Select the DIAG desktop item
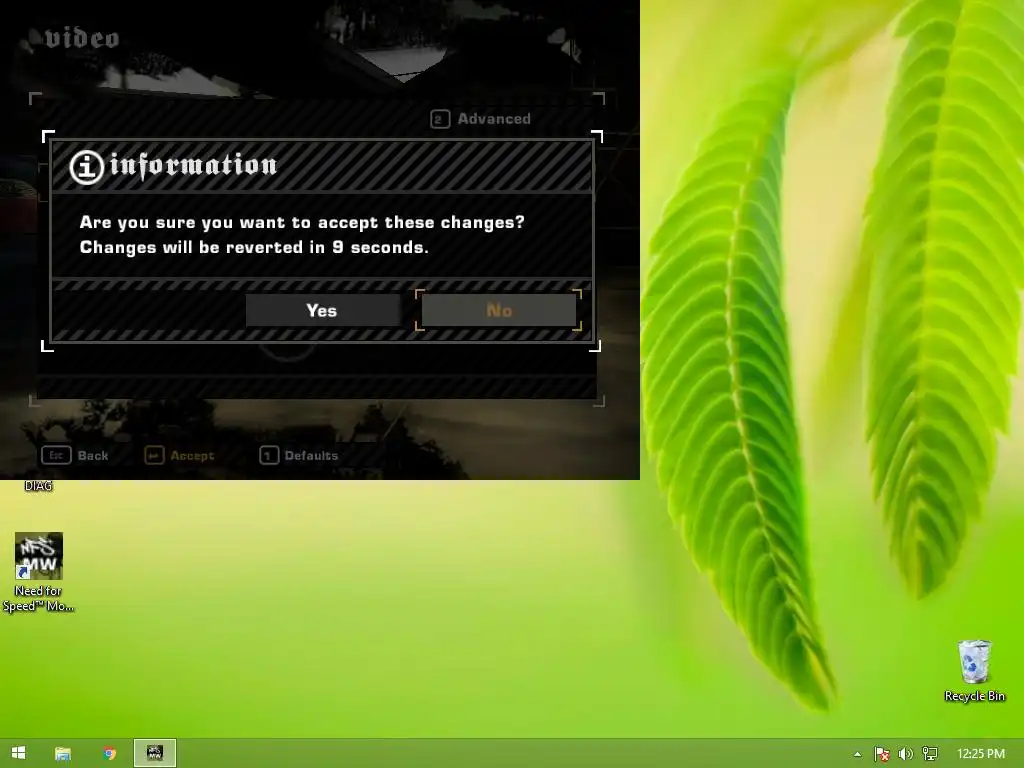Viewport: 1024px width, 768px height. coord(38,486)
